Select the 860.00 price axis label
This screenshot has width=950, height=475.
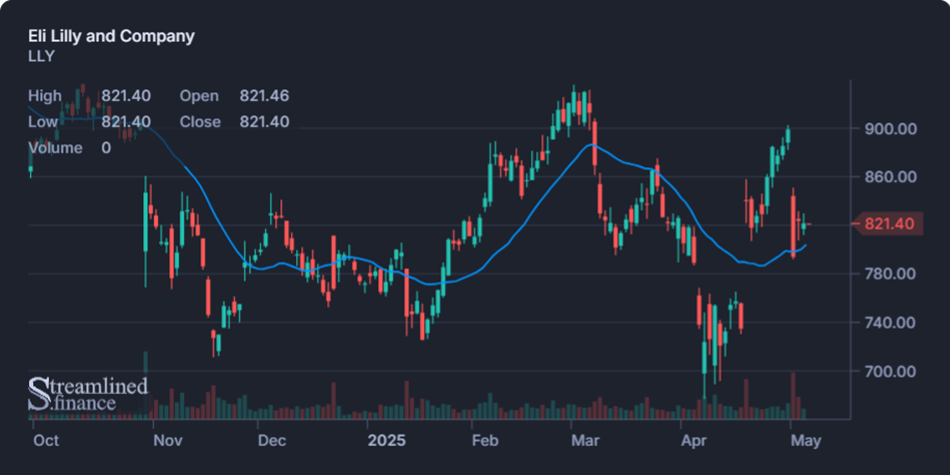pyautogui.click(x=889, y=177)
